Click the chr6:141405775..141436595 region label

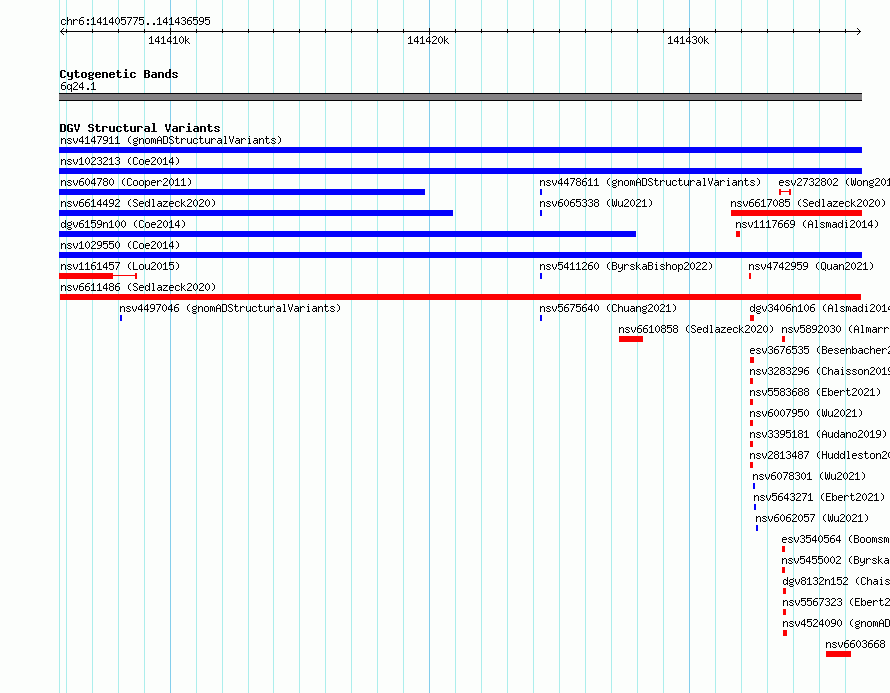[x=135, y=21]
